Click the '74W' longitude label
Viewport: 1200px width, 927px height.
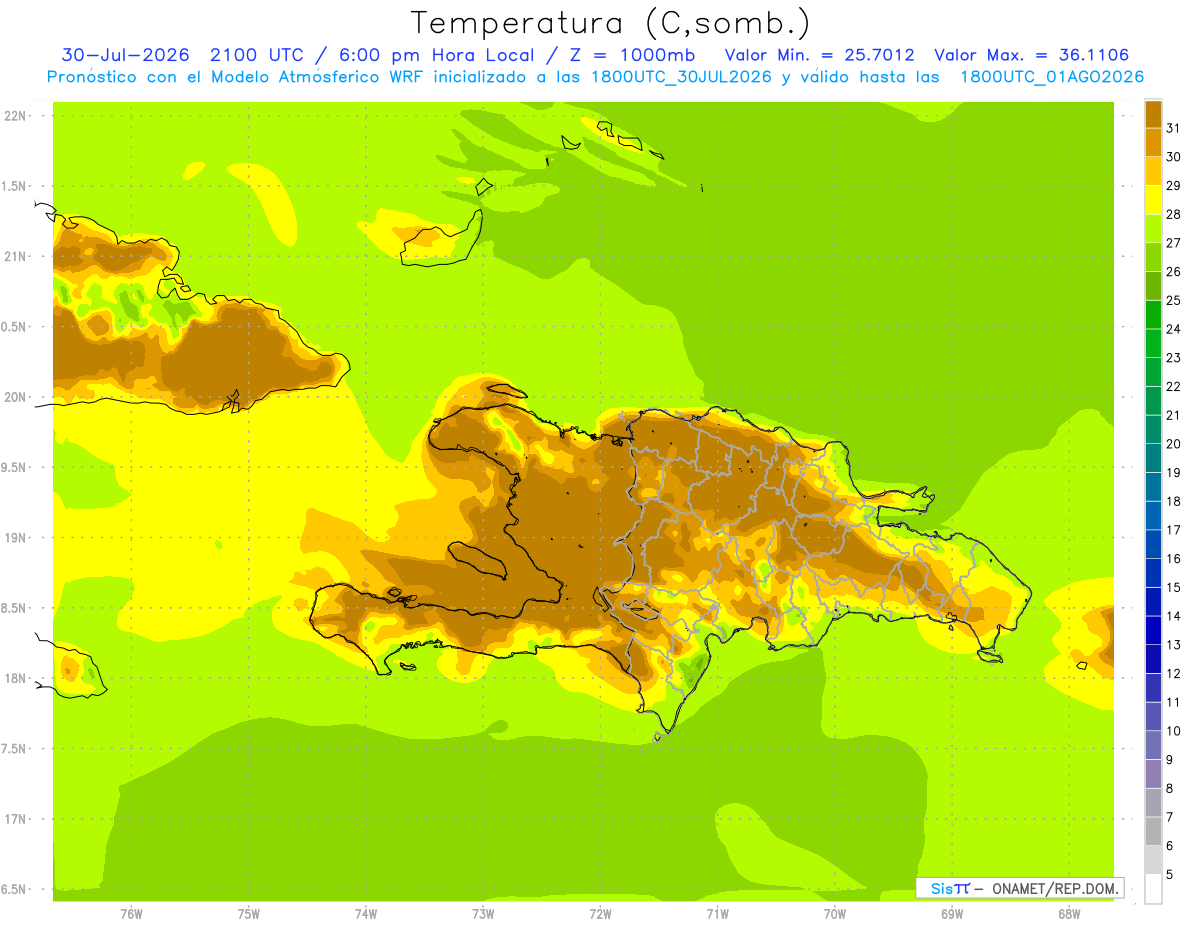click(x=366, y=914)
